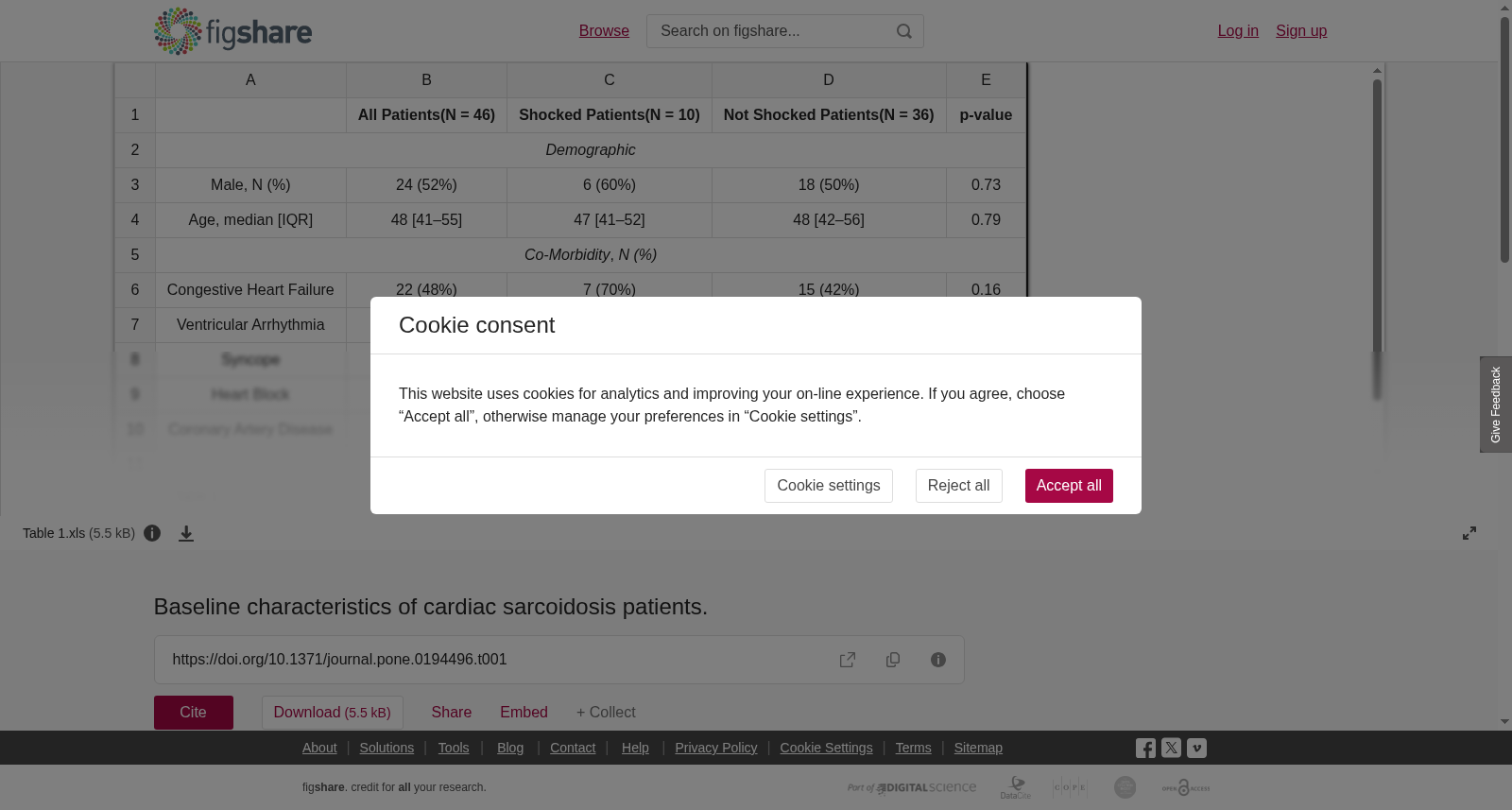Image resolution: width=1512 pixels, height=810 pixels.
Task: Open figshare X (Twitter) icon
Action: 1171,748
